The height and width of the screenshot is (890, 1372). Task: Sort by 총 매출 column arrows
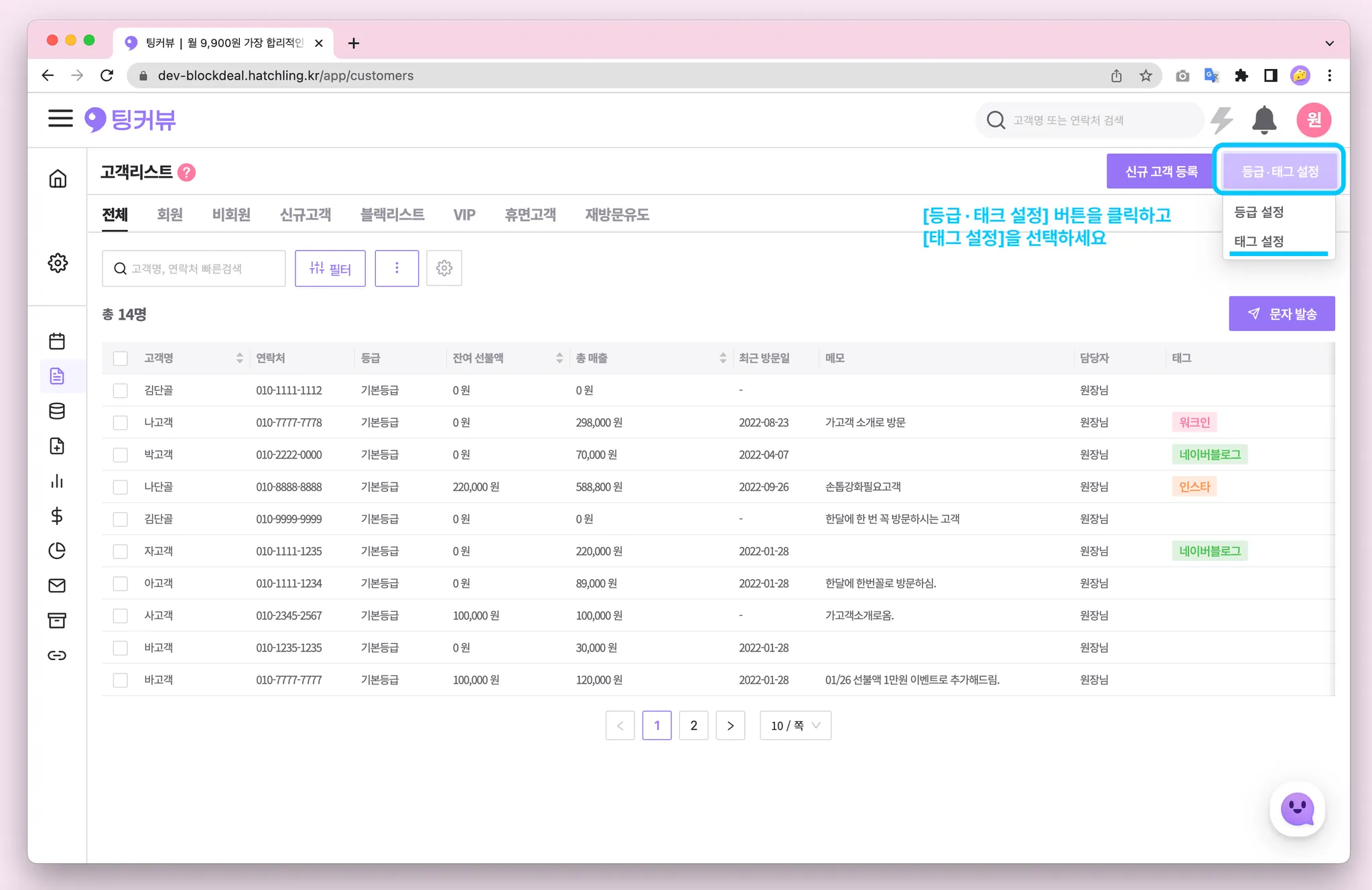point(723,359)
